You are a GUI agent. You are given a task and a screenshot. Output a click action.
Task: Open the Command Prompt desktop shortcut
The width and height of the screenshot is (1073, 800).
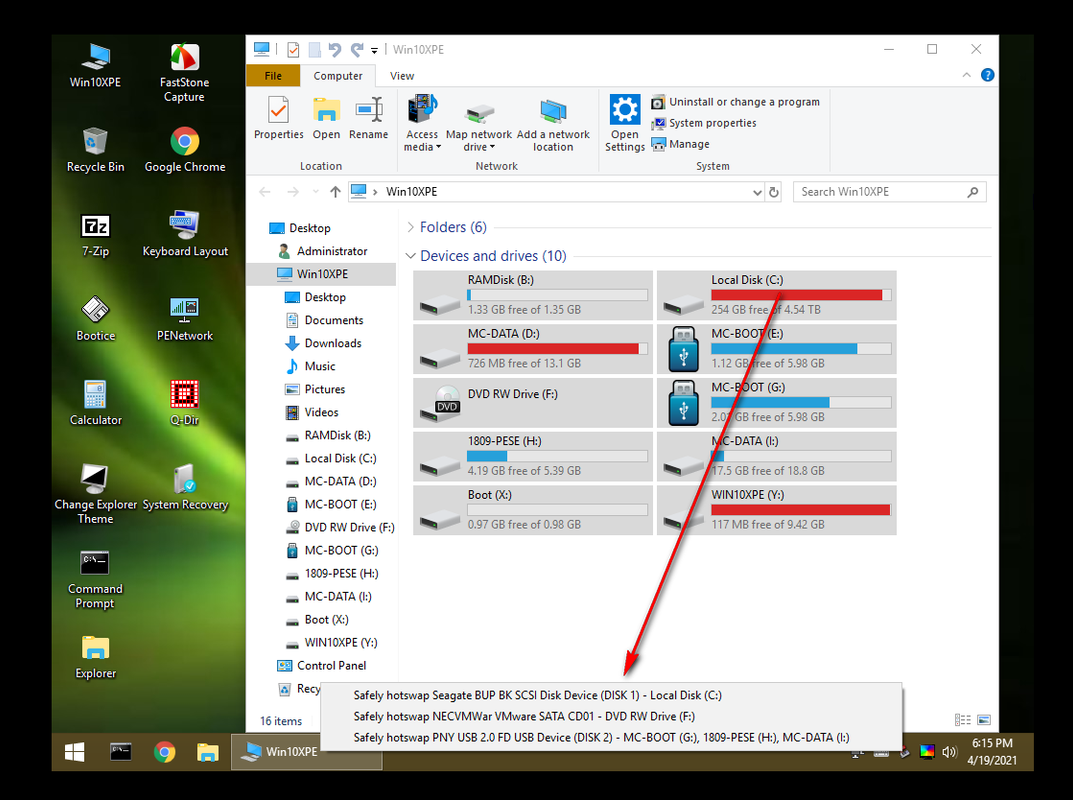(x=95, y=579)
